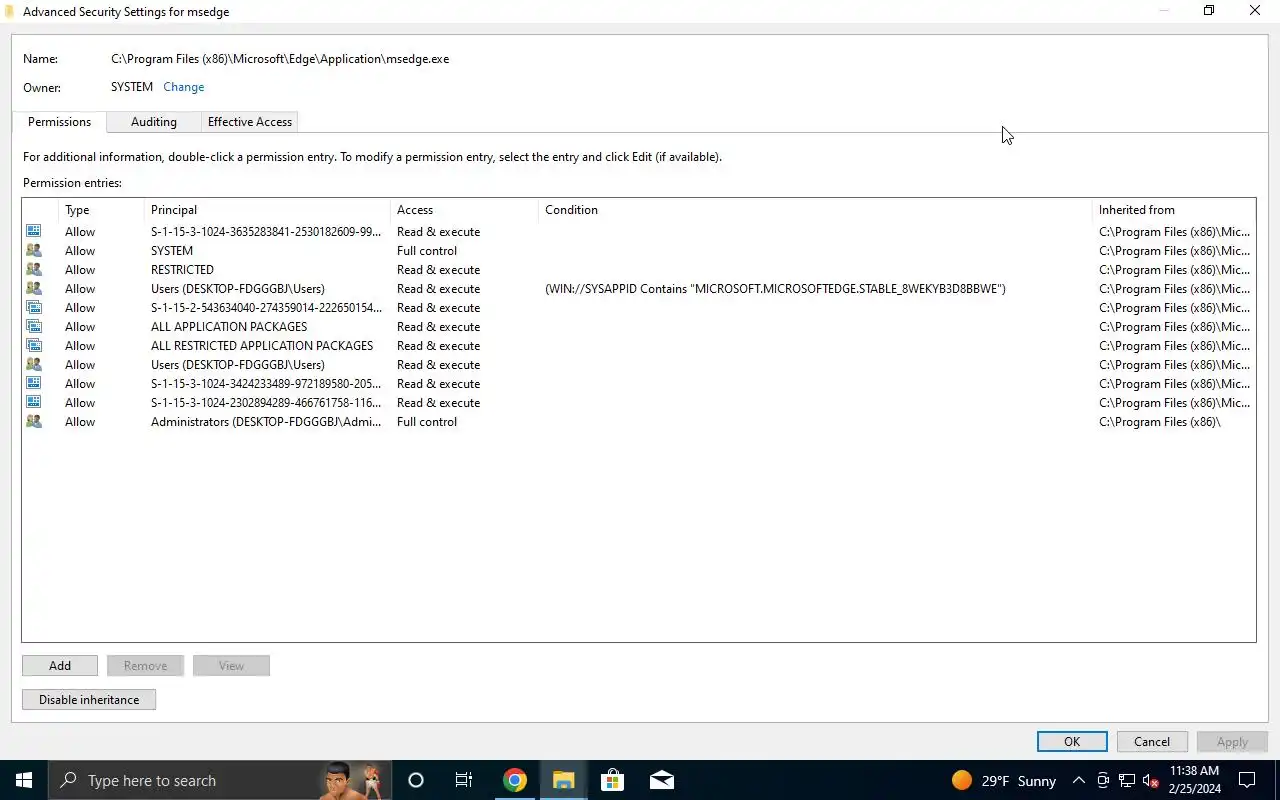Click inherited path C:\Program Files (x86)\ for Administrators
The image size is (1280, 800).
(x=1160, y=422)
